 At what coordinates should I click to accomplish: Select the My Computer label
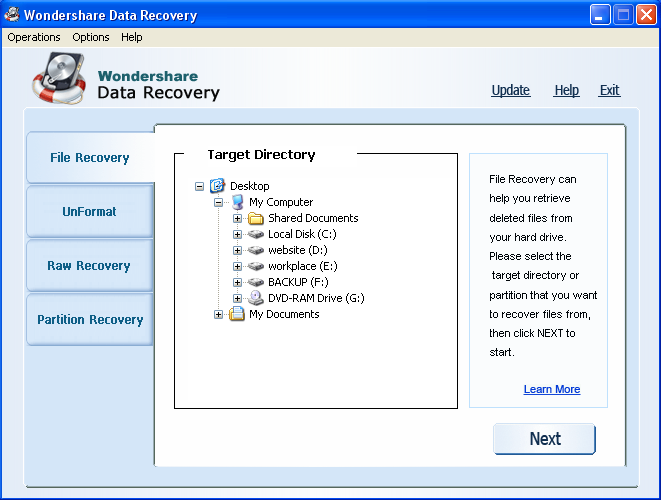281,202
